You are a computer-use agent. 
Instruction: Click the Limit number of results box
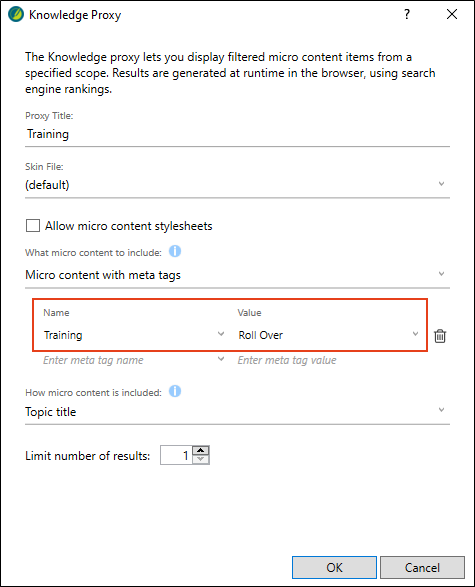tap(176, 455)
